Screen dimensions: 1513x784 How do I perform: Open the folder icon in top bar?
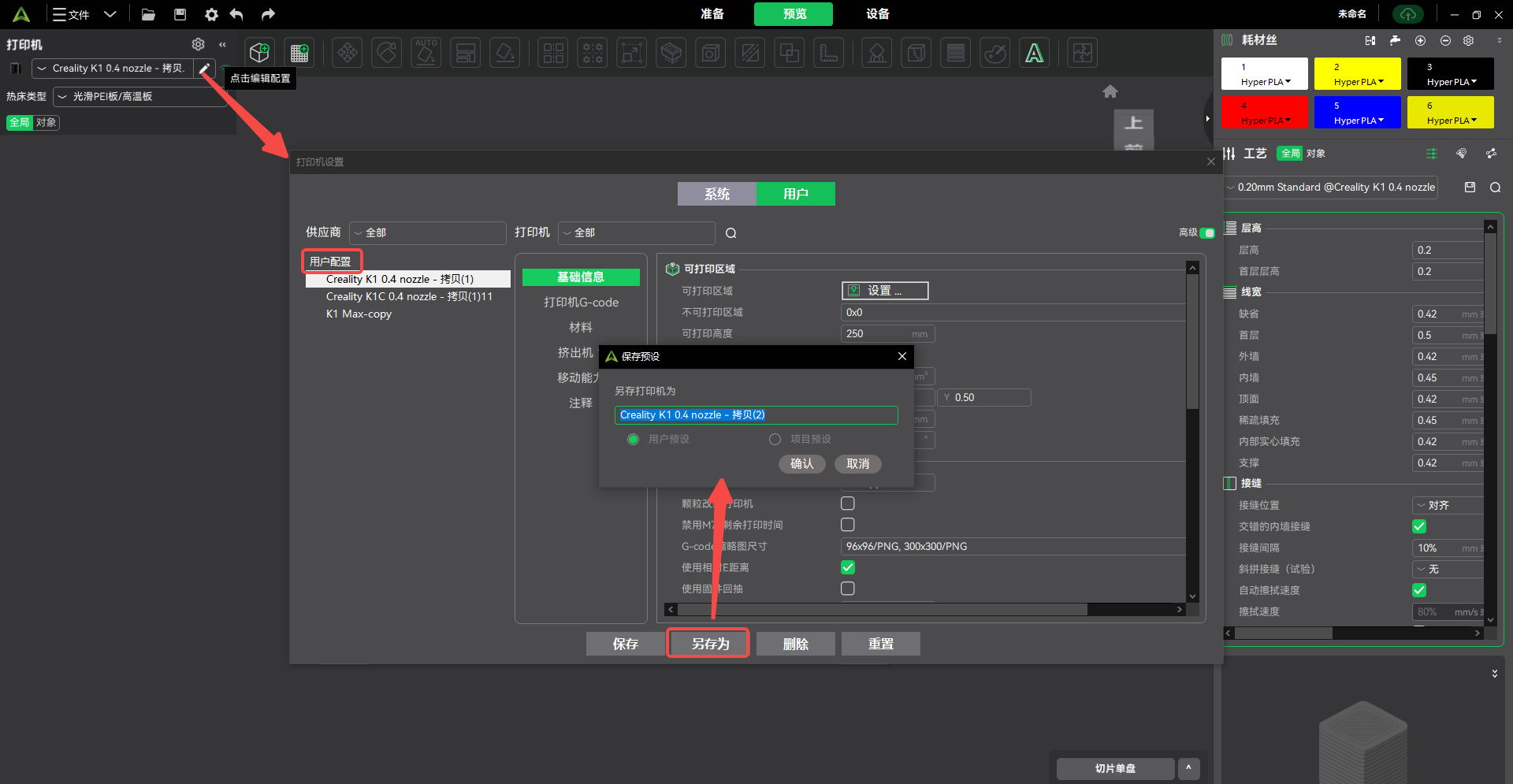tap(148, 14)
